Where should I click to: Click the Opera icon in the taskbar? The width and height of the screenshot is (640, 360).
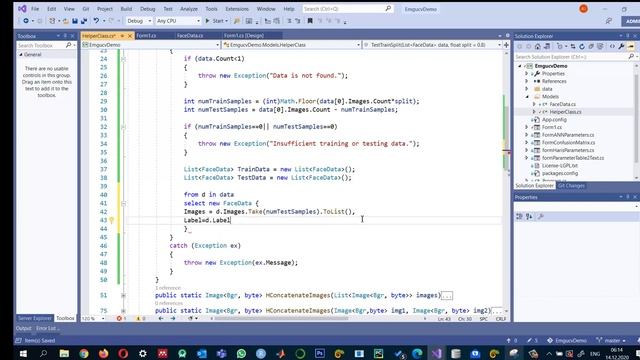click(x=123, y=353)
